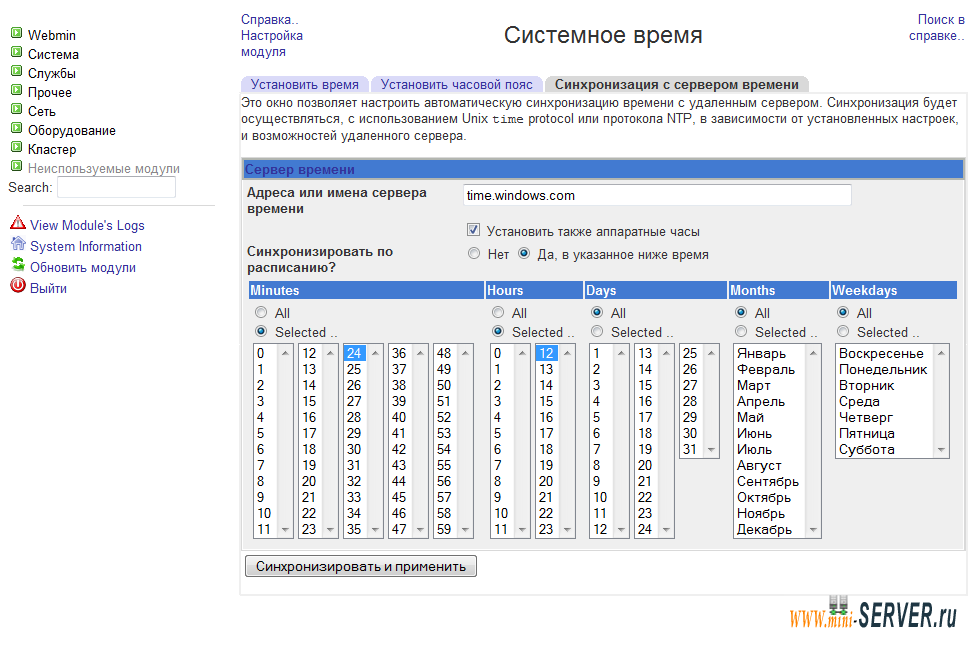Open the Webmin menu category
Image resolution: width=976 pixels, height=646 pixels.
tap(52, 35)
